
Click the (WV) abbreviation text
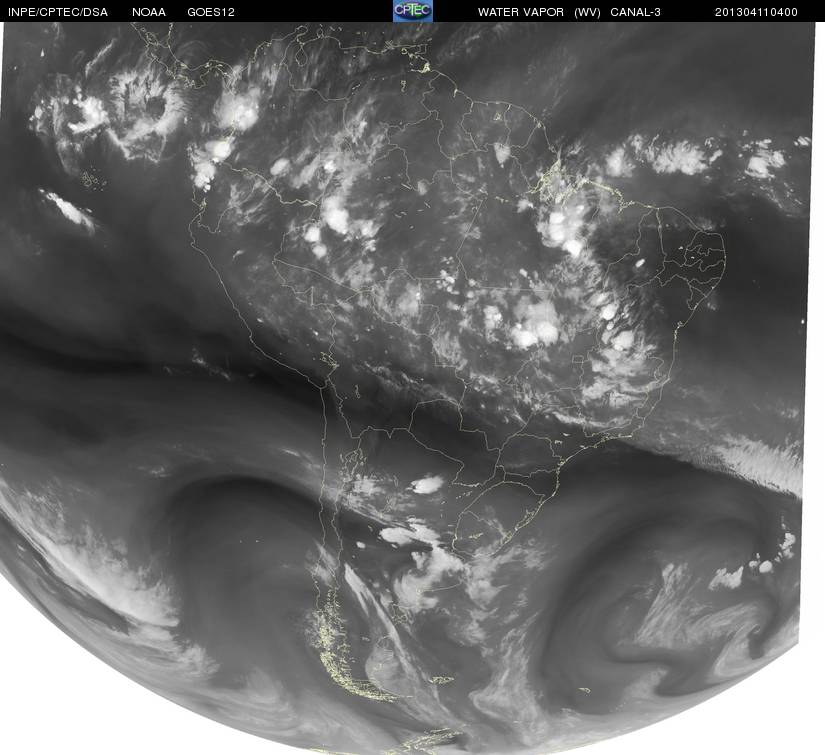tap(587, 12)
